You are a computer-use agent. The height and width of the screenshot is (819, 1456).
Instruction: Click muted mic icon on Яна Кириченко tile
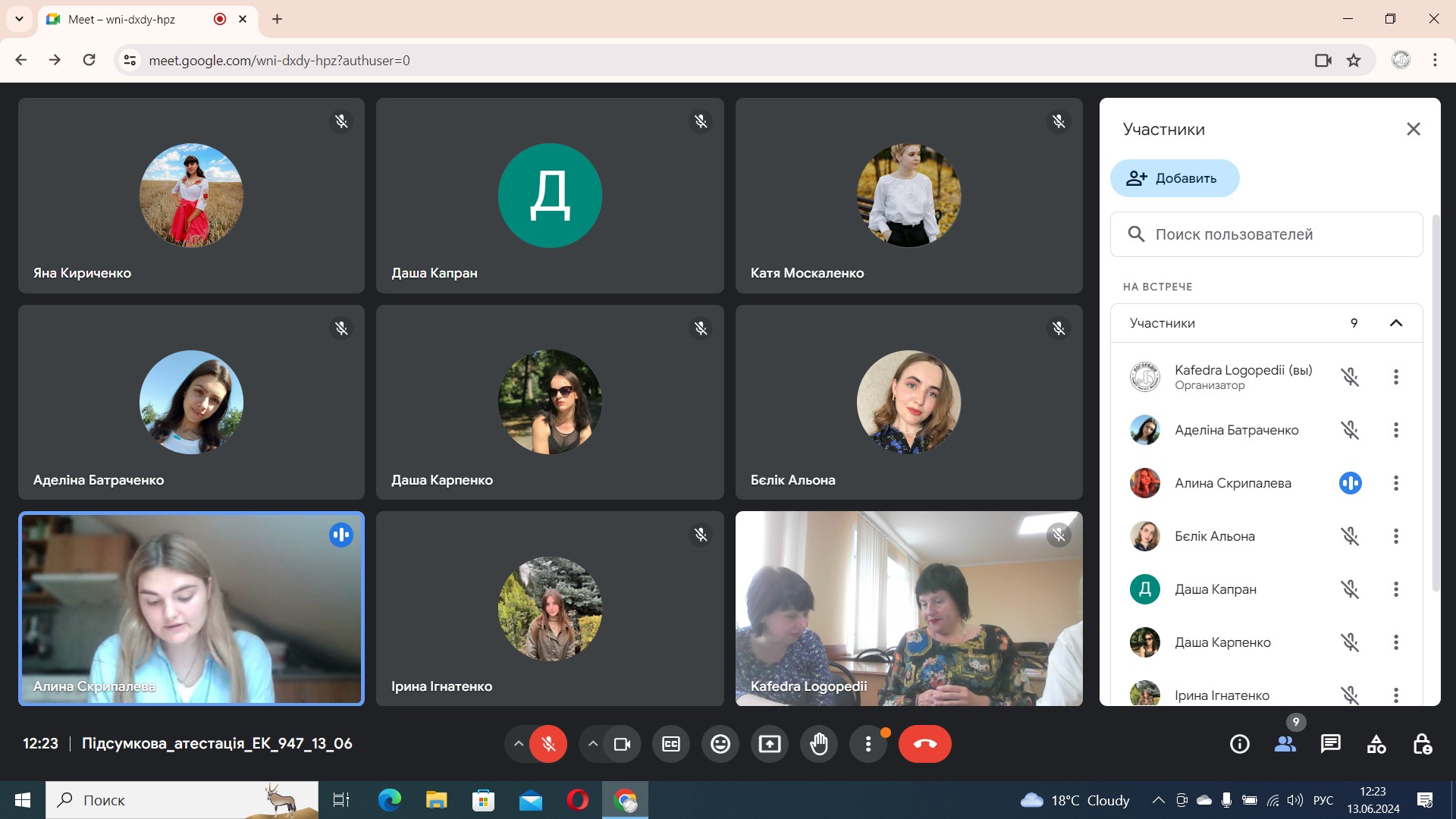coord(341,121)
